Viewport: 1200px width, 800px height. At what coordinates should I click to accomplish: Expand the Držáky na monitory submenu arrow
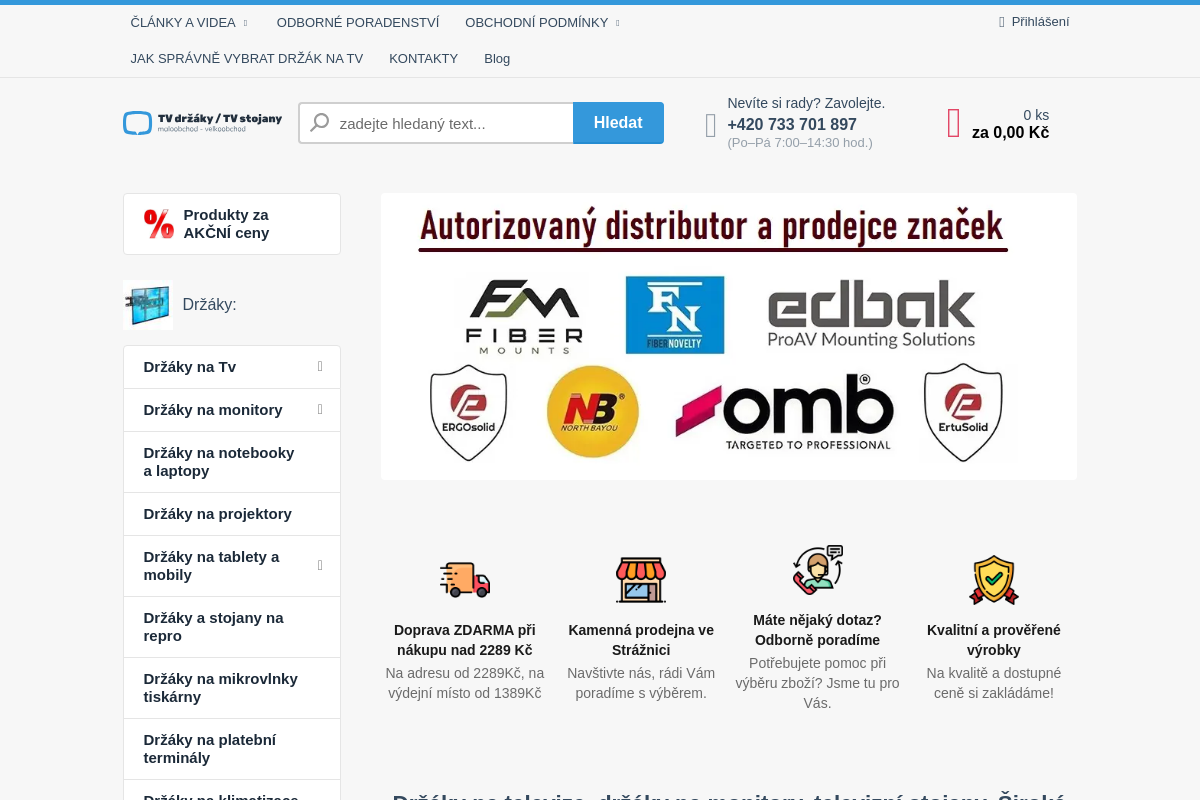pyautogui.click(x=320, y=410)
